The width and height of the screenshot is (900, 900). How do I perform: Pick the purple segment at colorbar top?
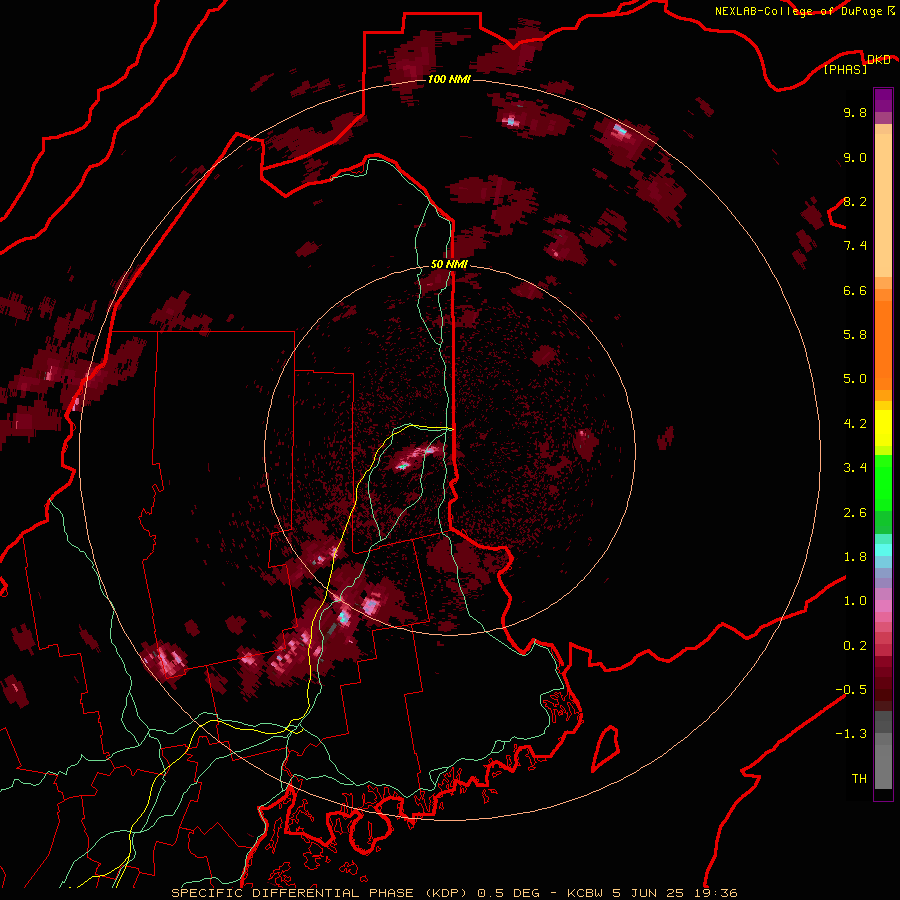pos(883,100)
